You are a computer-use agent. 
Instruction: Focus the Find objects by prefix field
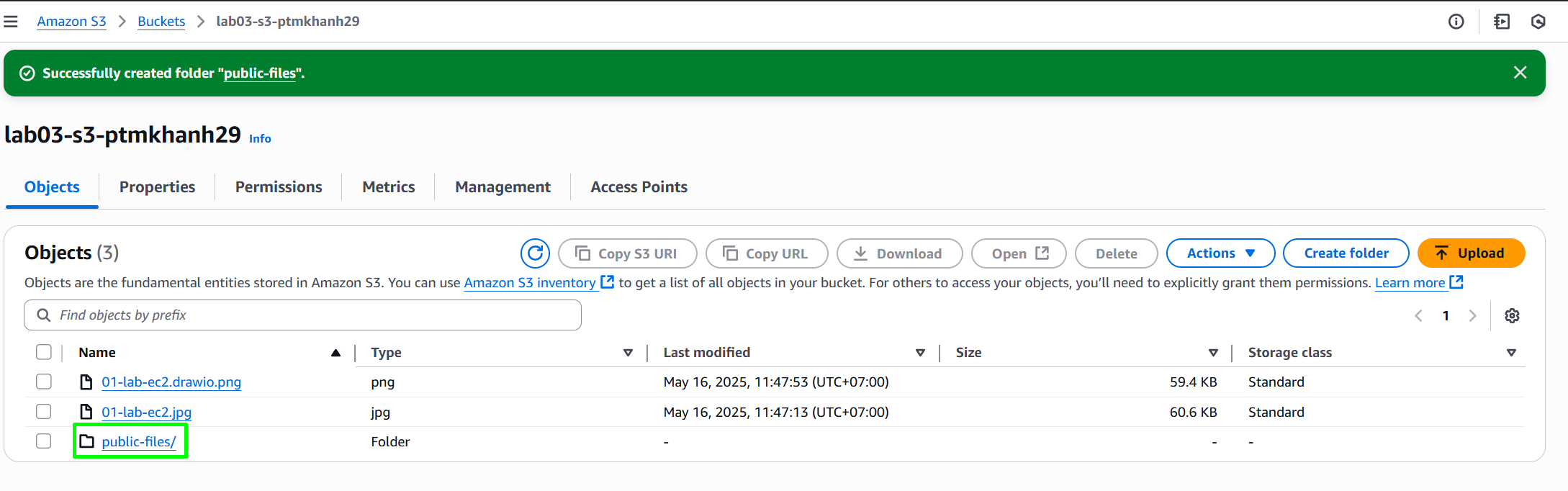pyautogui.click(x=302, y=315)
